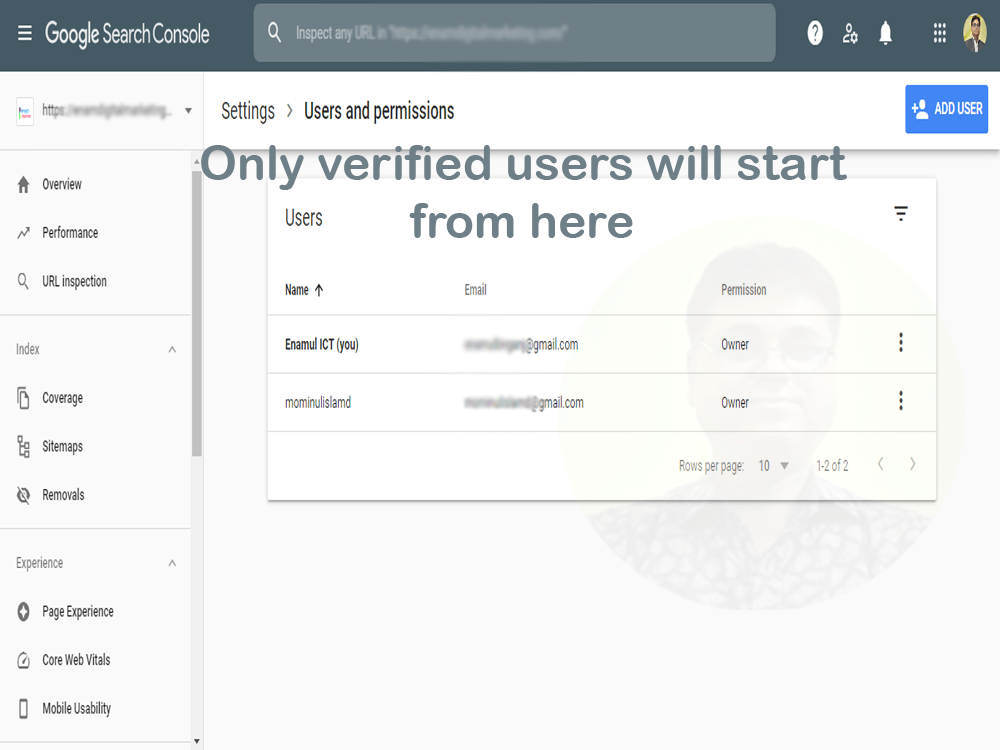1000x750 pixels.
Task: Click the Email column header
Action: click(475, 290)
